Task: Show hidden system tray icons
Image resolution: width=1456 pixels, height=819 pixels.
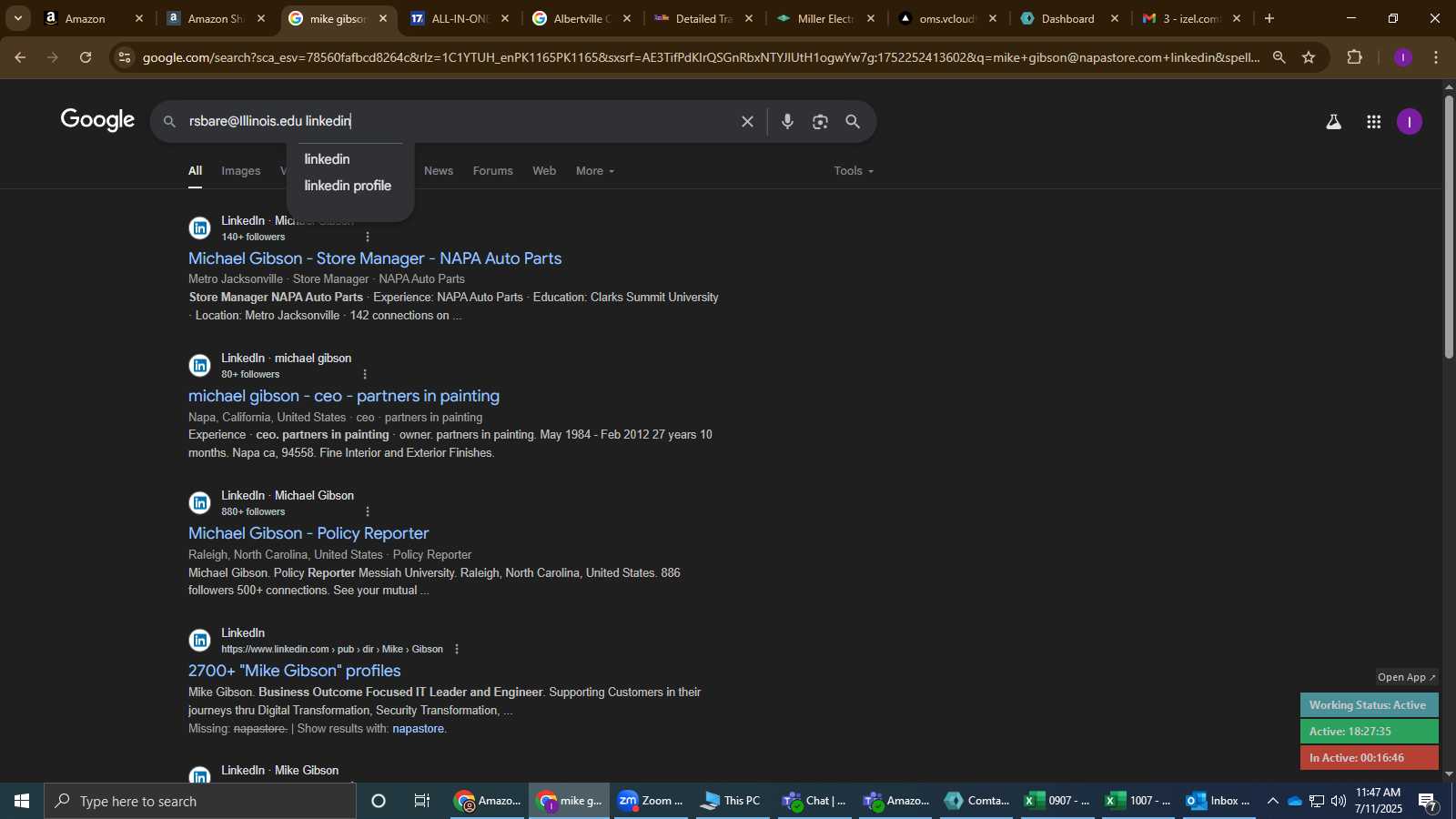Action: pos(1272,801)
